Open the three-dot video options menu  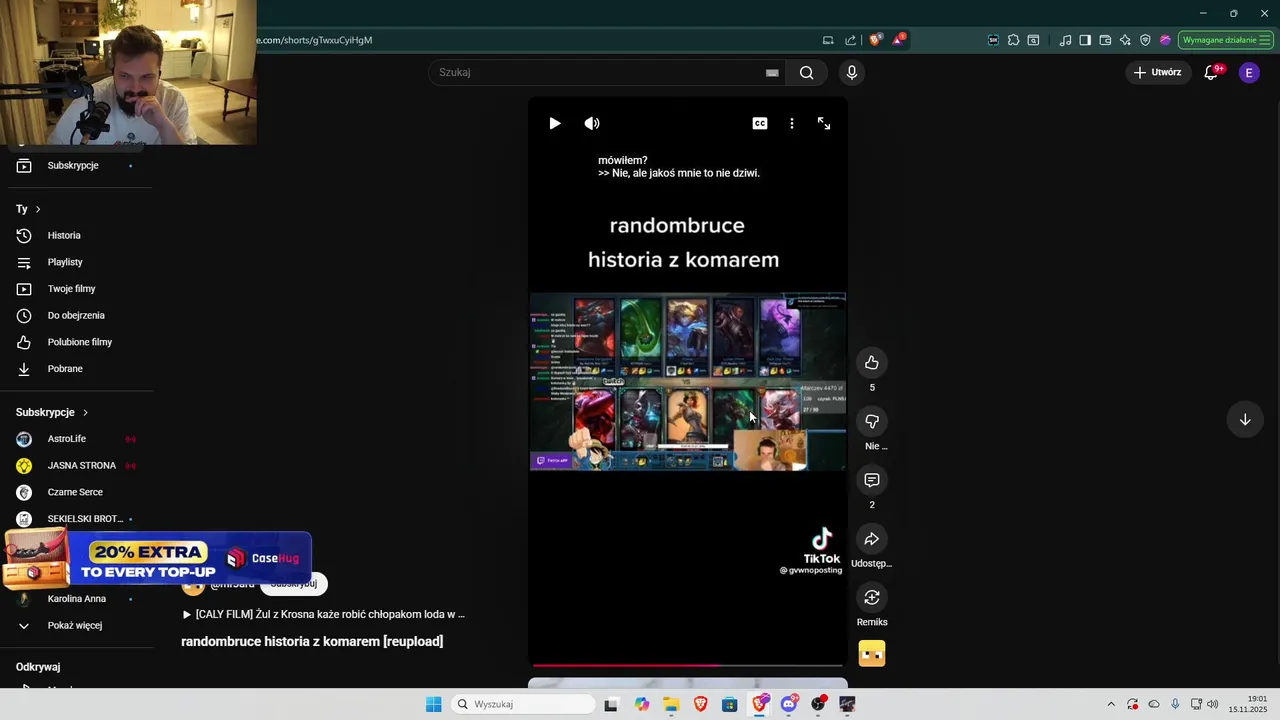tap(792, 123)
